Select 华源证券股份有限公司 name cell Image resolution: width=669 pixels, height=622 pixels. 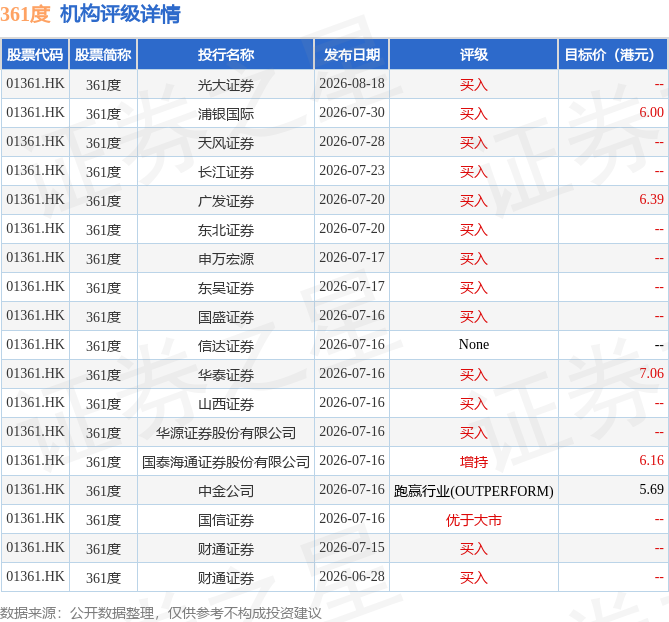coord(226,433)
